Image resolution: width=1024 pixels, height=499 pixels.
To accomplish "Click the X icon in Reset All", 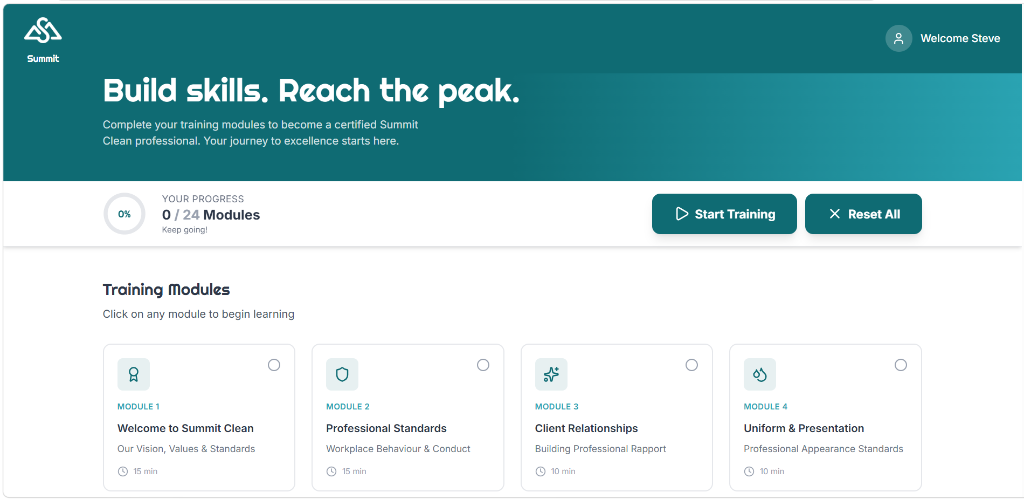I will point(835,214).
